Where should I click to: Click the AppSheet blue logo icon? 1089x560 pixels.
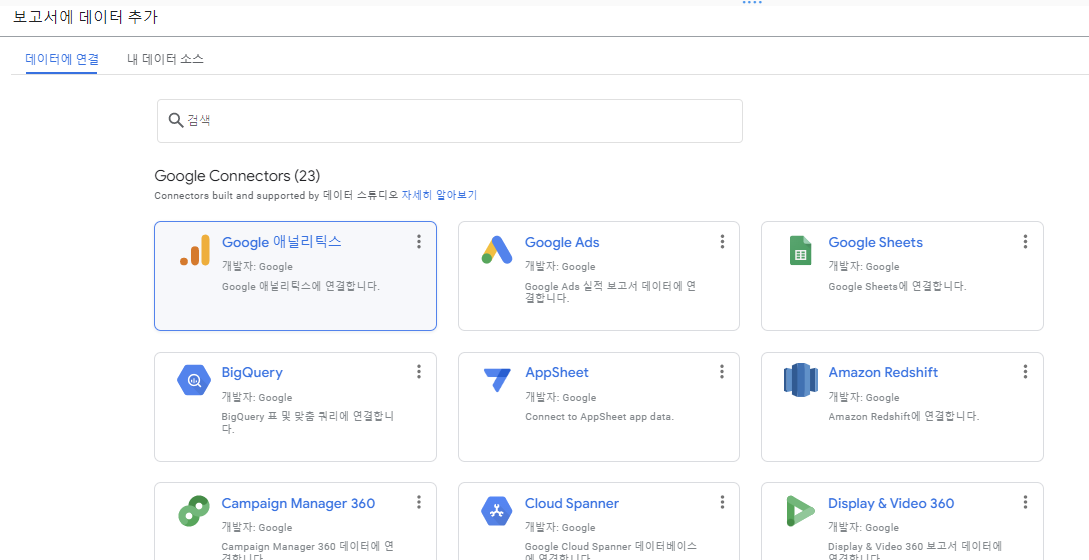pyautogui.click(x=497, y=380)
